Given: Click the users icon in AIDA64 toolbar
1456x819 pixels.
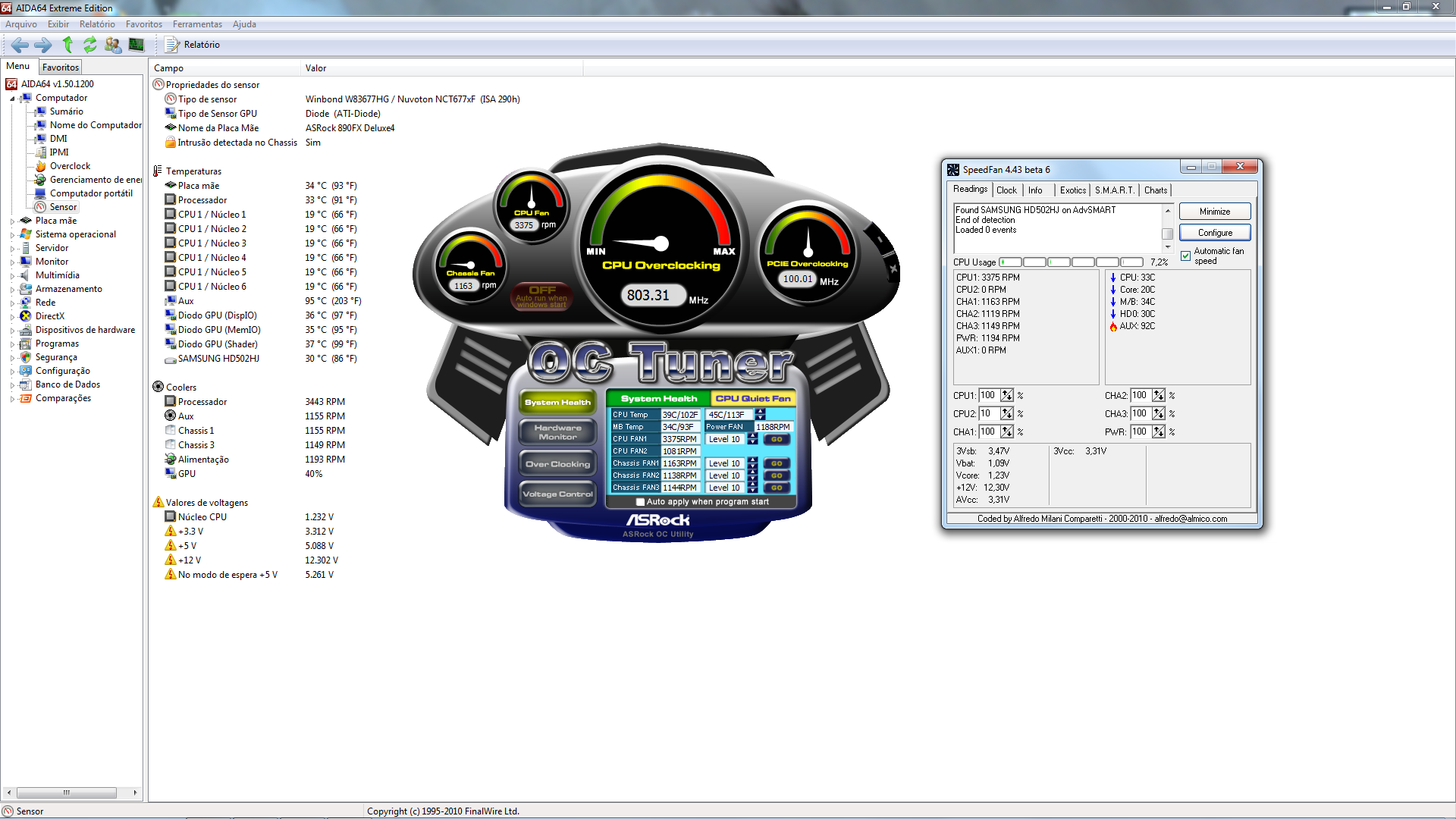Looking at the screenshot, I should tap(113, 45).
